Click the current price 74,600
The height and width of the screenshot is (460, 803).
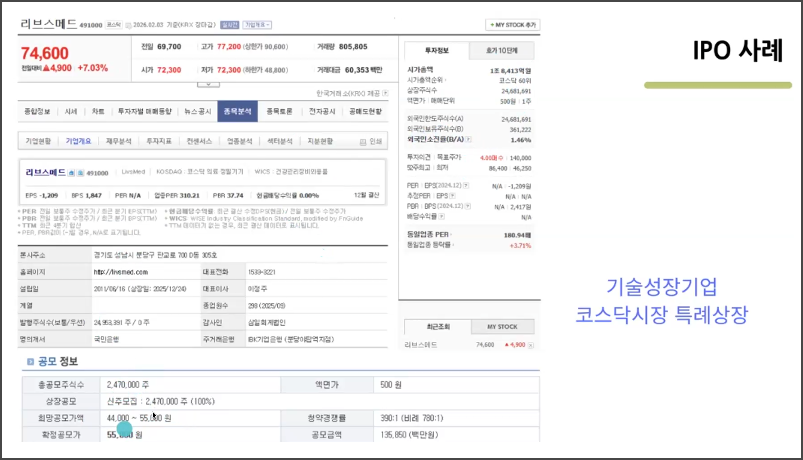[45, 53]
